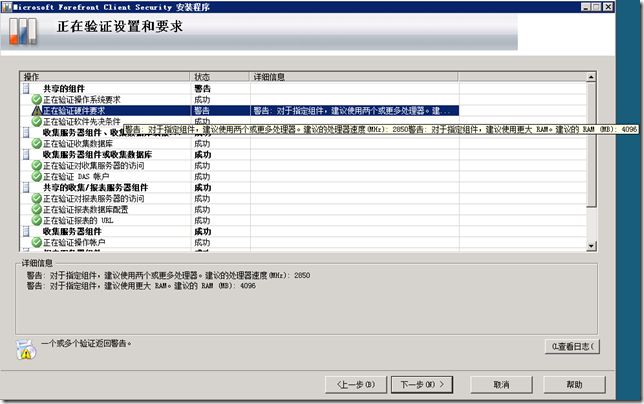Click the Forefront setup logo in header

(x=23, y=31)
